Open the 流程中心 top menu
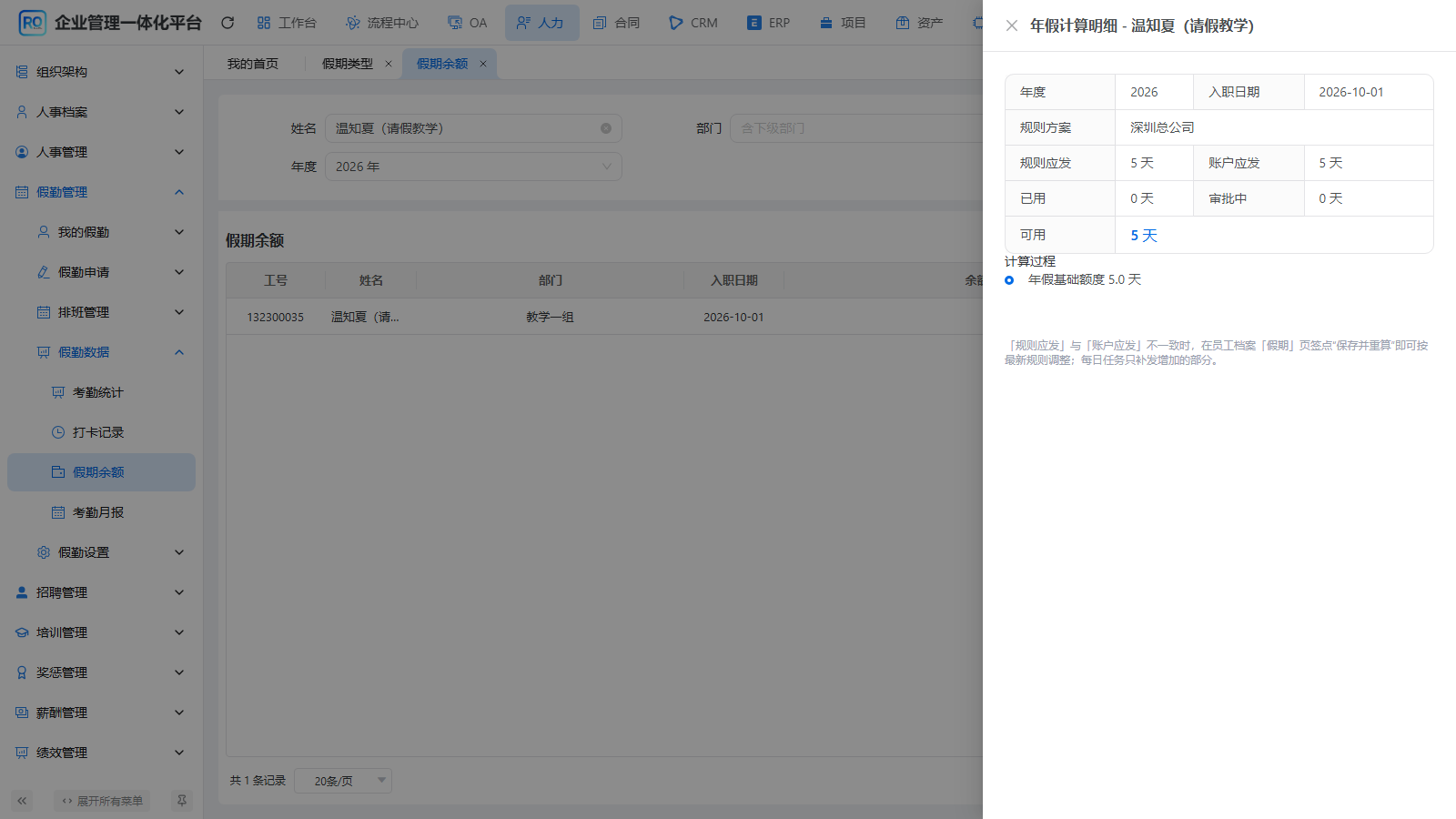The image size is (1456, 819). pyautogui.click(x=382, y=23)
